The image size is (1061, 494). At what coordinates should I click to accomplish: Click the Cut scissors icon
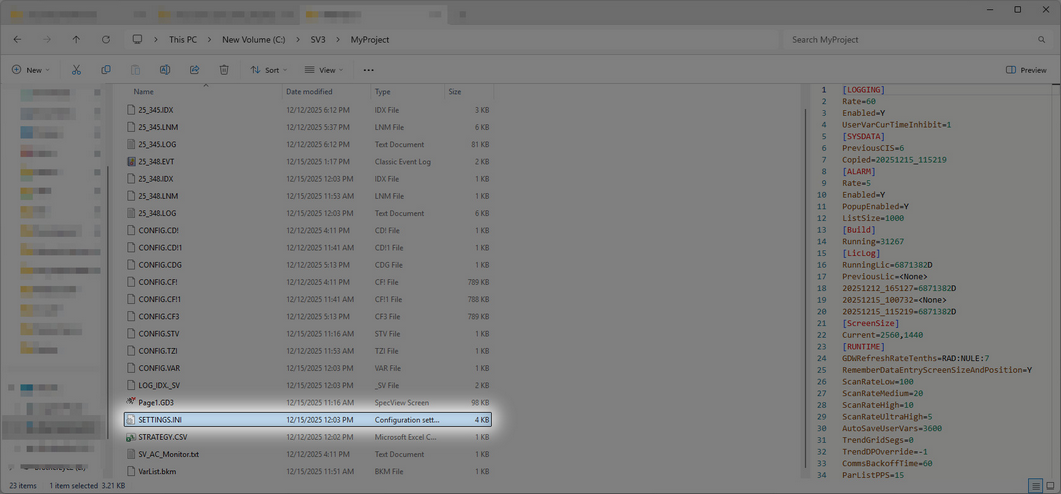coord(76,70)
